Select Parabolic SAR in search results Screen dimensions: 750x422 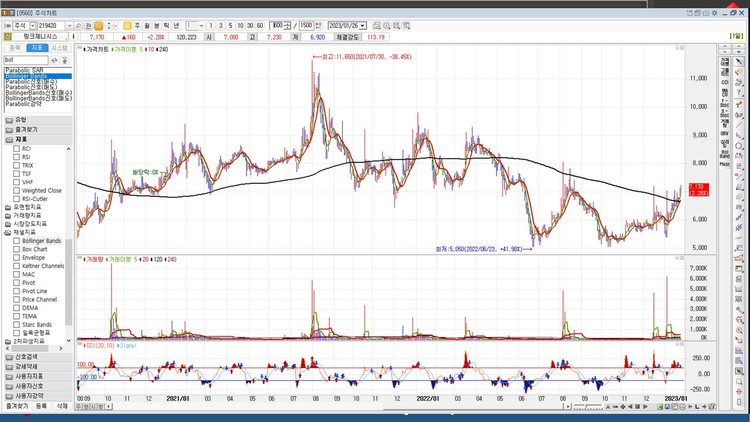(38, 70)
